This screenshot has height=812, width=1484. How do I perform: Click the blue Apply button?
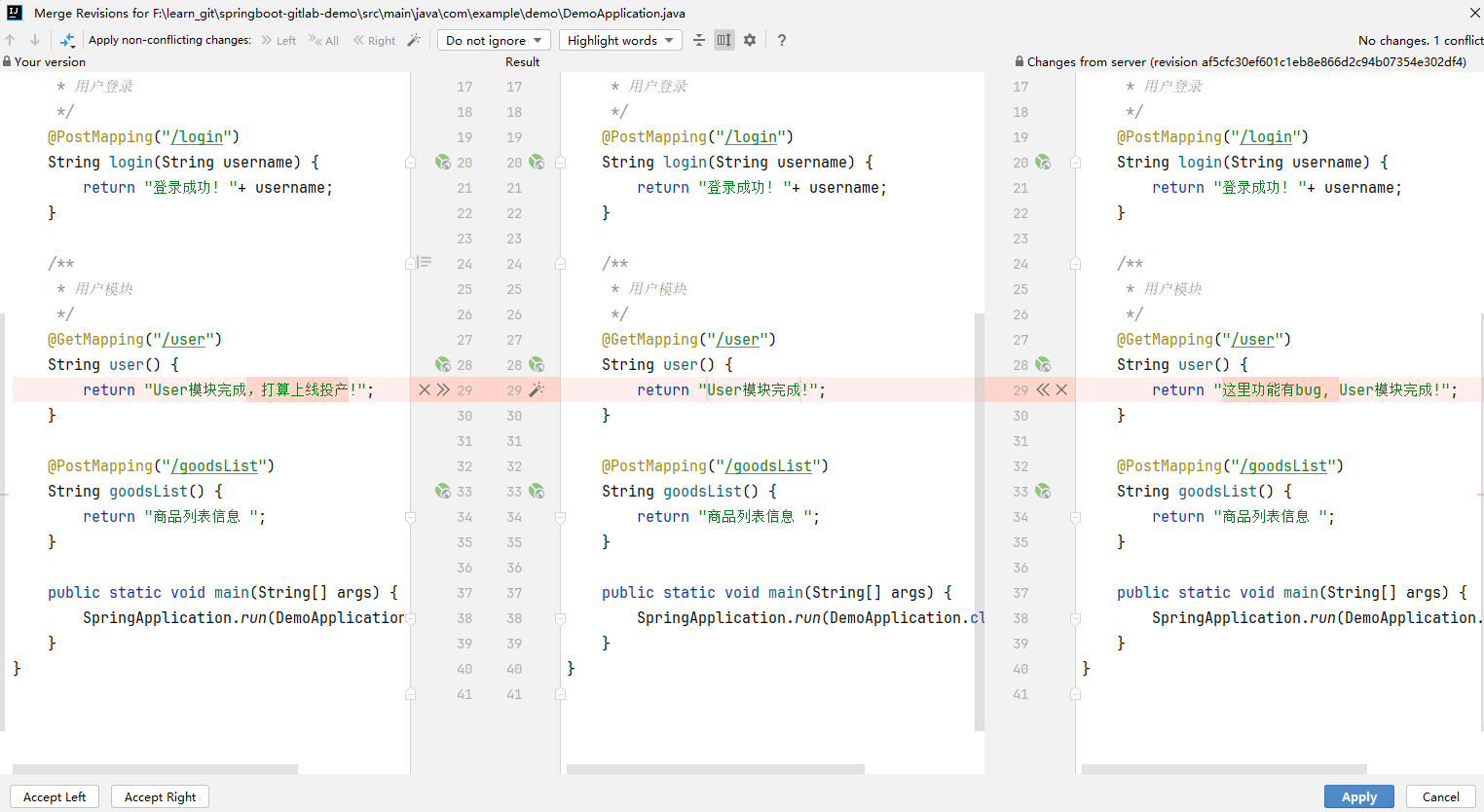click(x=1359, y=796)
